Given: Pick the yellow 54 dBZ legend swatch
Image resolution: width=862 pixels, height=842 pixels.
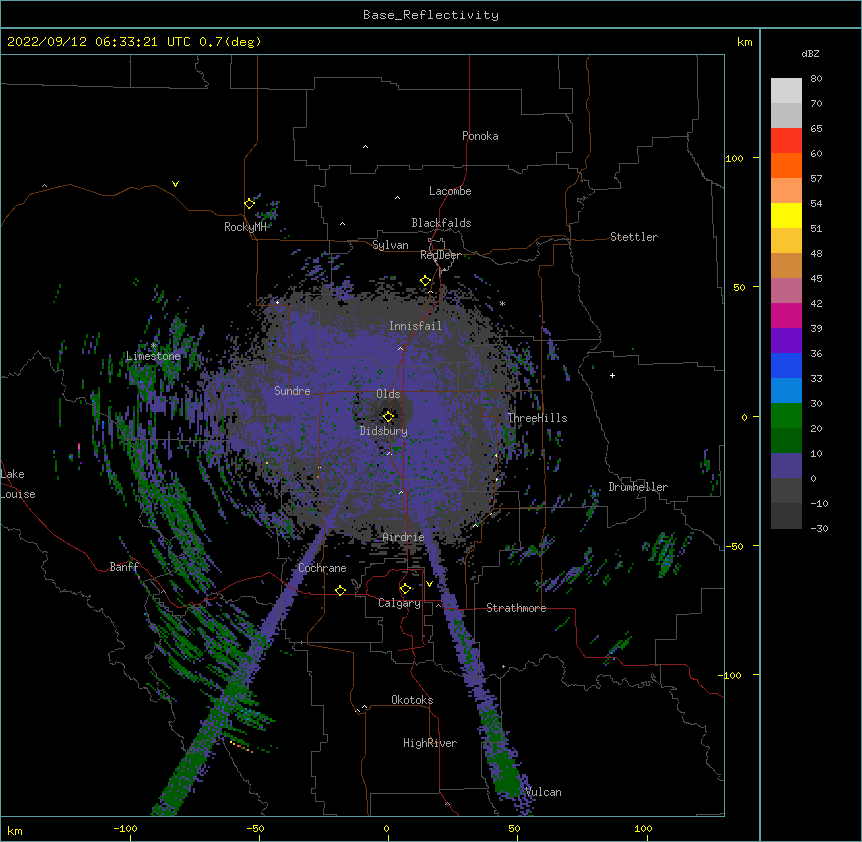Looking at the screenshot, I should [786, 215].
